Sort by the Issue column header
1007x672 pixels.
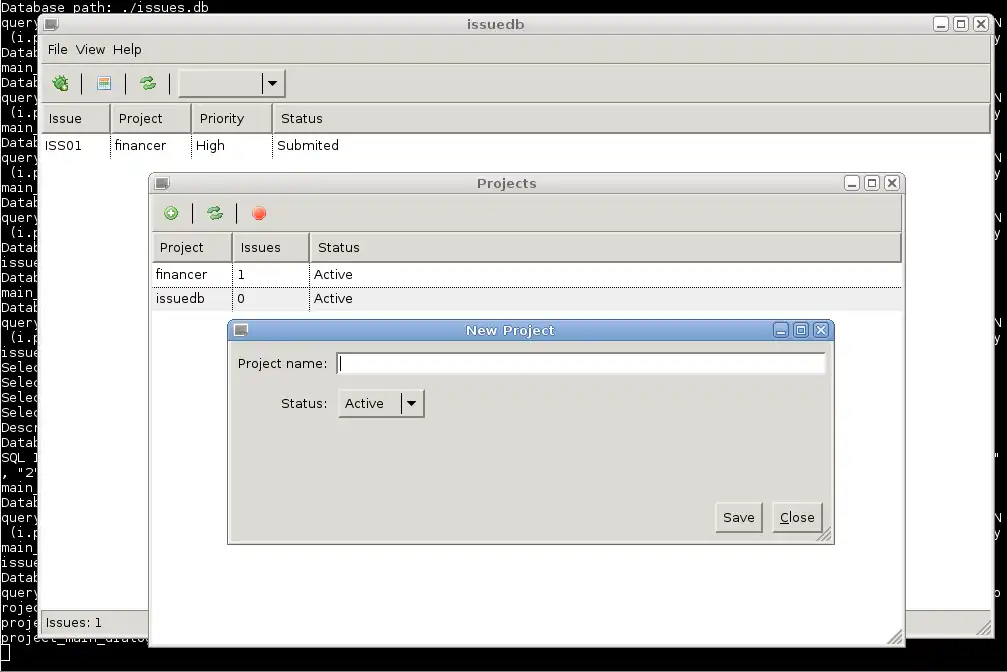tap(76, 118)
